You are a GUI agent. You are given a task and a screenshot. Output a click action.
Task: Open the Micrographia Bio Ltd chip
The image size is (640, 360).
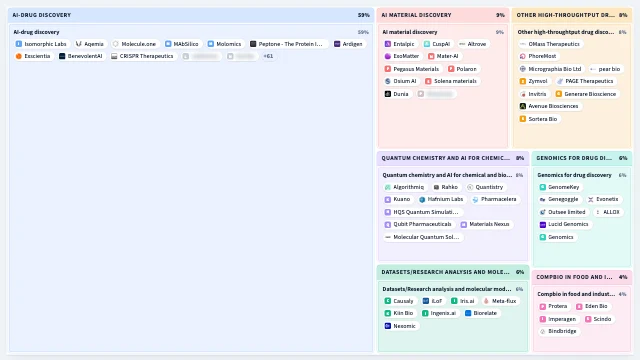coord(551,69)
